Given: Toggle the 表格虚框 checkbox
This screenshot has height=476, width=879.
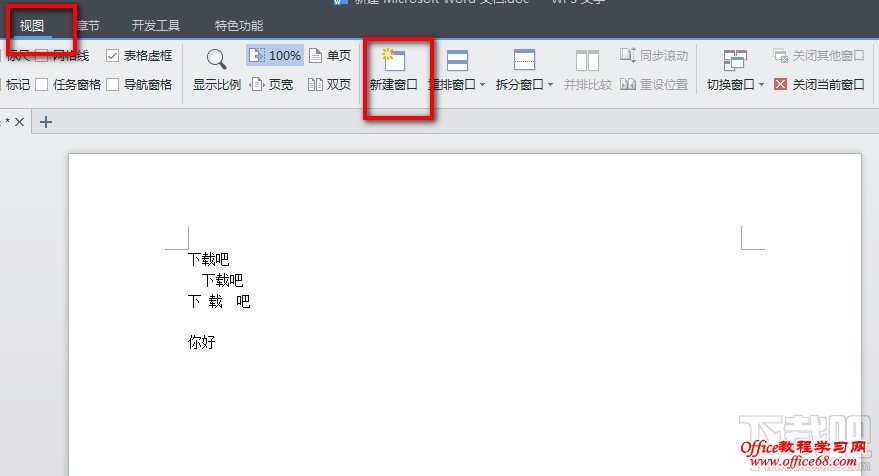Looking at the screenshot, I should tap(113, 56).
